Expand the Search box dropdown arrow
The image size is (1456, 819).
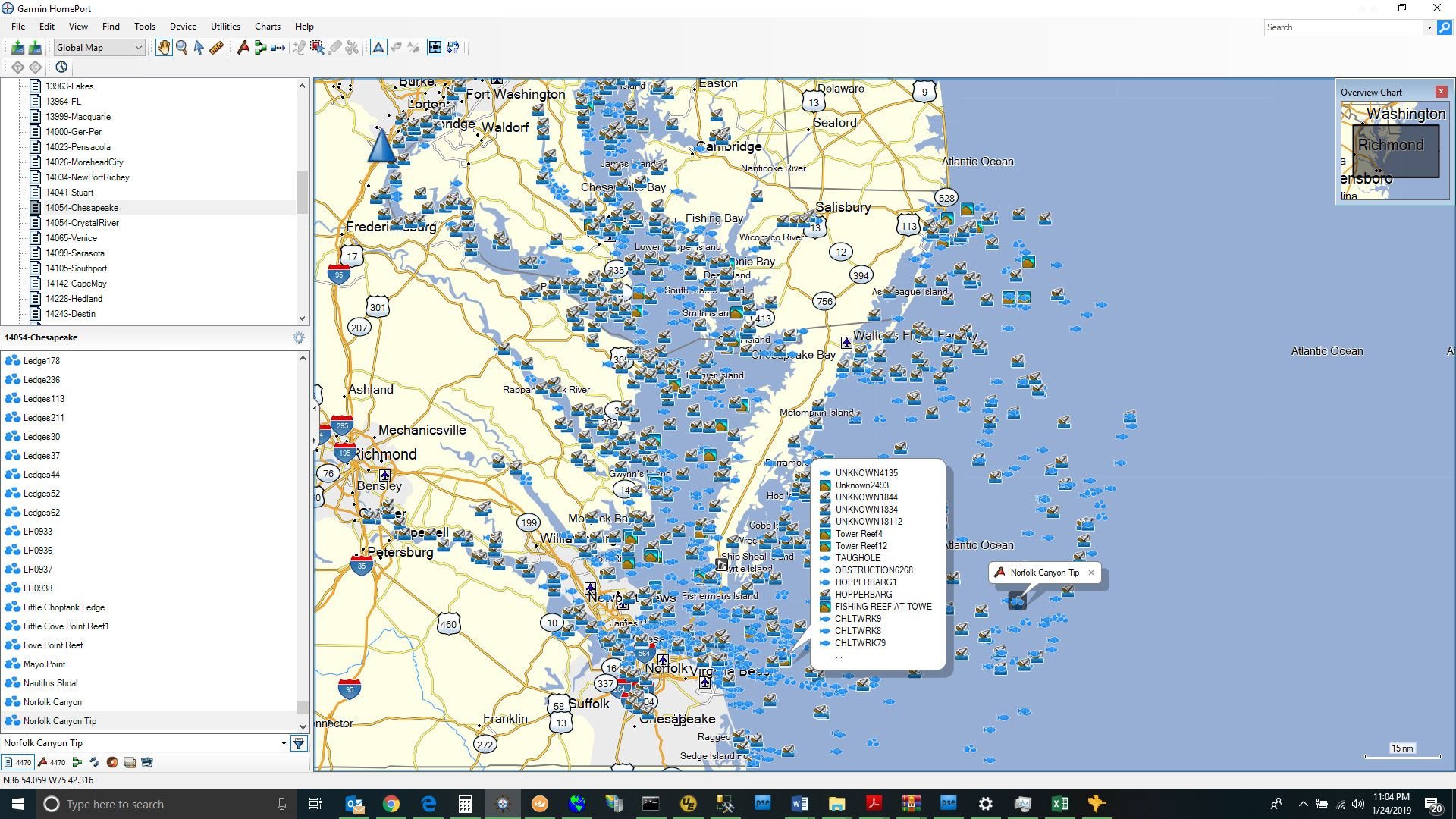tap(1429, 27)
